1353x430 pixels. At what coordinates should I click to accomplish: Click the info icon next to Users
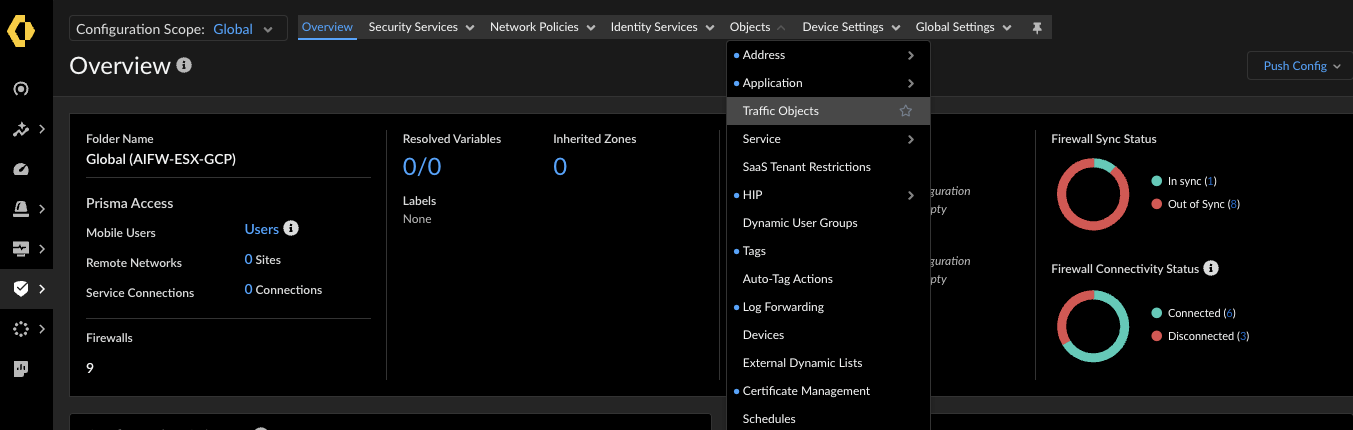coord(291,229)
